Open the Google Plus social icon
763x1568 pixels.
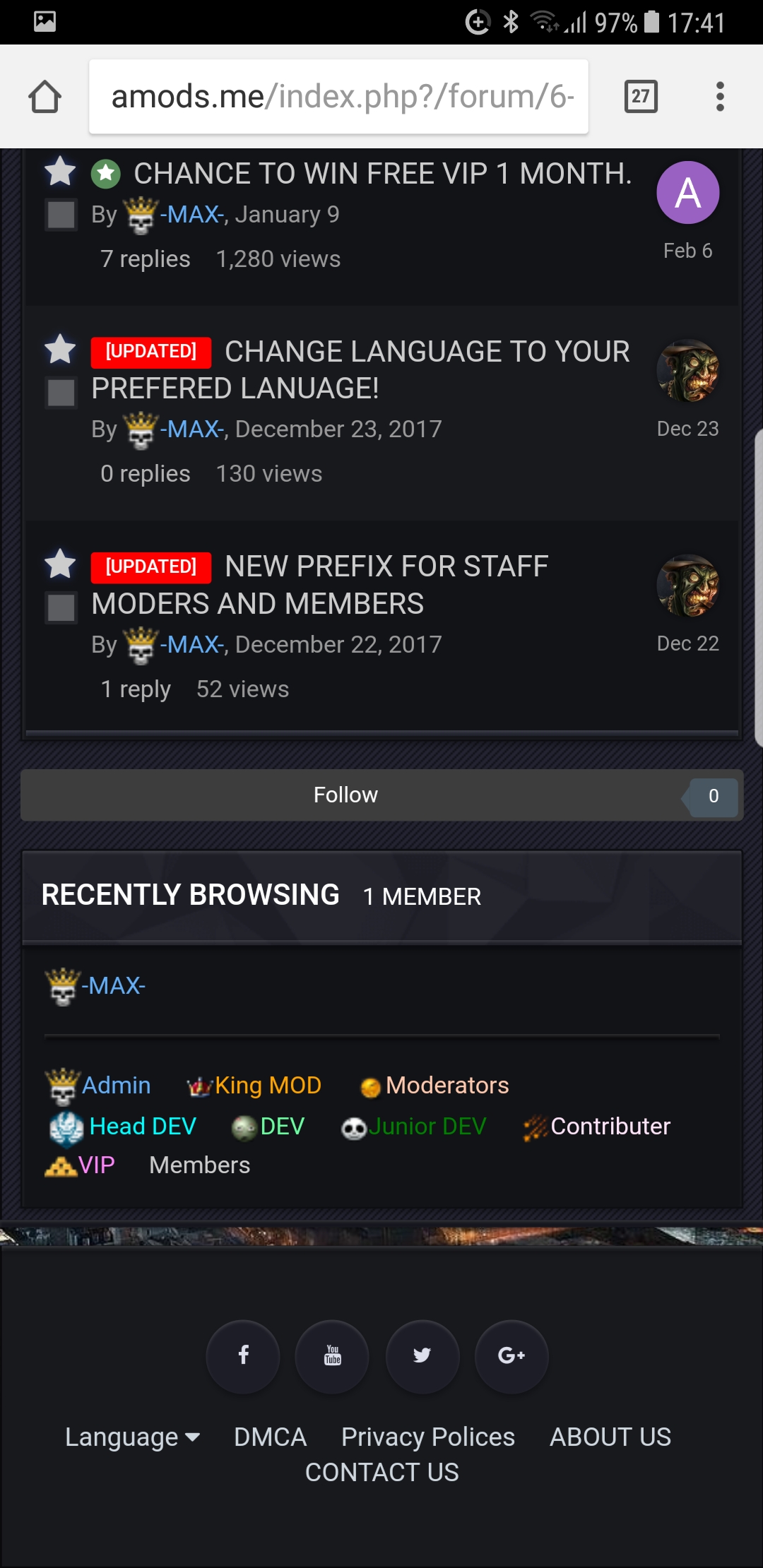click(x=511, y=1356)
